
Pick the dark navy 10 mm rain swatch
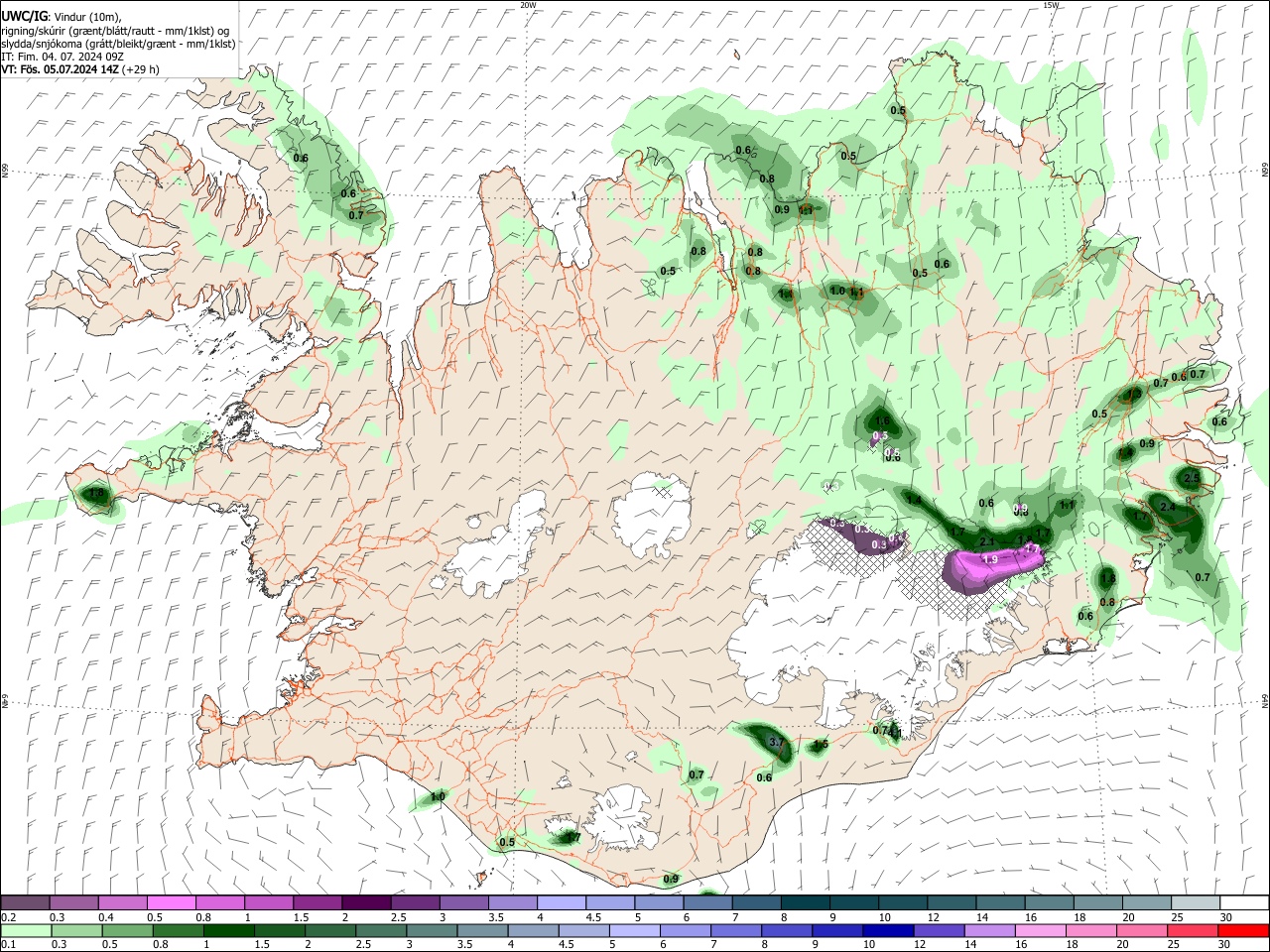click(x=888, y=930)
